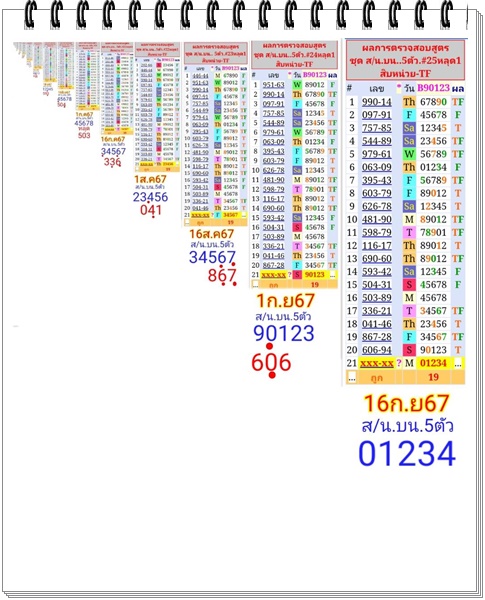Open link 504-31 in the #25 table
485x600 pixels.
click(x=377, y=284)
